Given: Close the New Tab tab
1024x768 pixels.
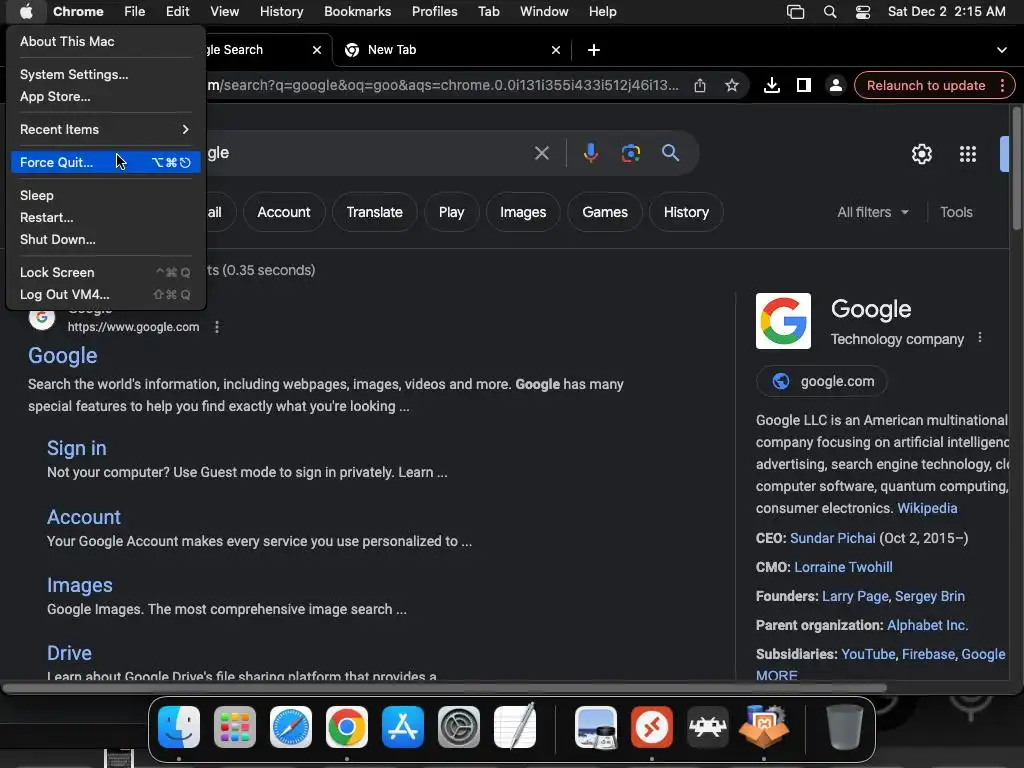Looking at the screenshot, I should [x=556, y=50].
